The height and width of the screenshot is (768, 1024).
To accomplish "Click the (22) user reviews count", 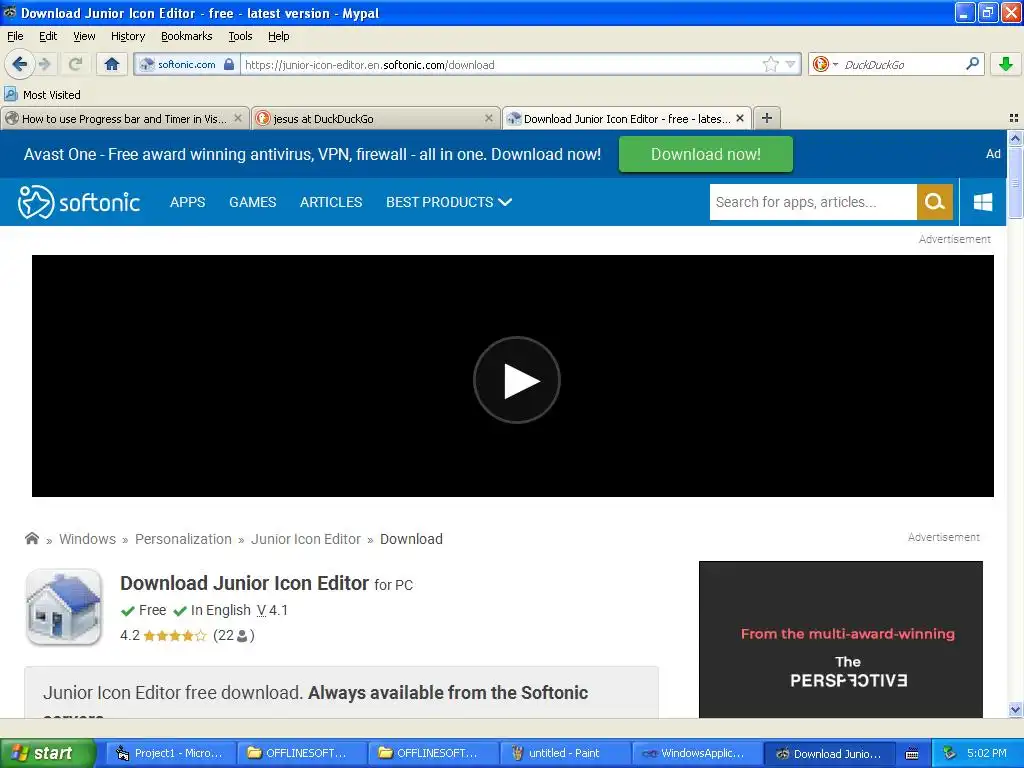I will pos(234,635).
